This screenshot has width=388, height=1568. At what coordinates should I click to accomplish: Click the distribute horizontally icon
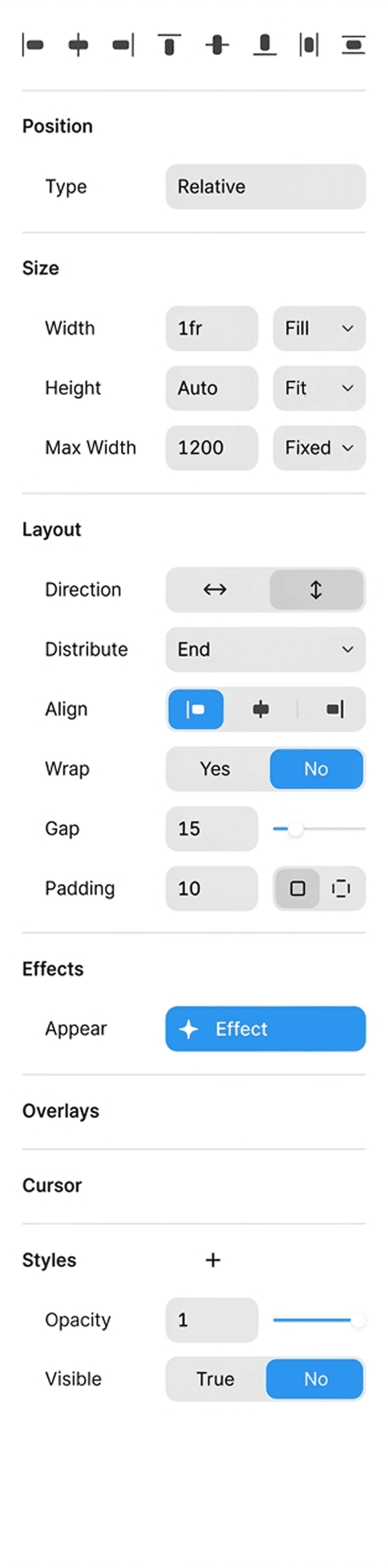(x=309, y=45)
